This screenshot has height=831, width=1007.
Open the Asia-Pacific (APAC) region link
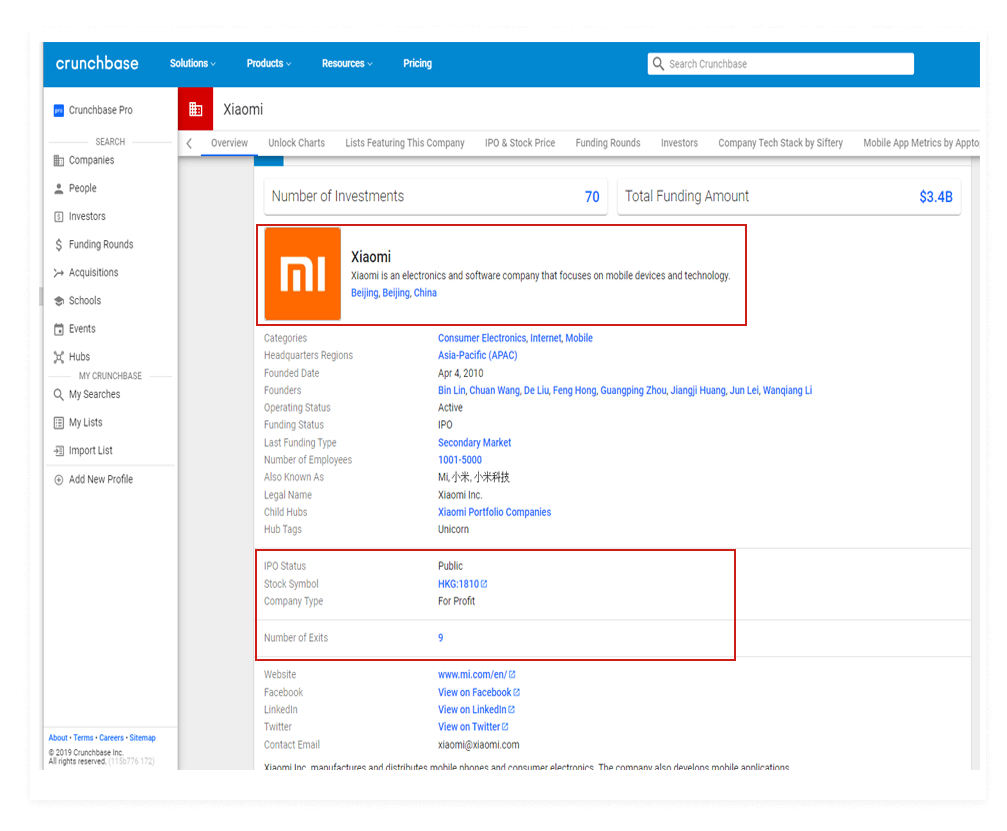pos(477,355)
